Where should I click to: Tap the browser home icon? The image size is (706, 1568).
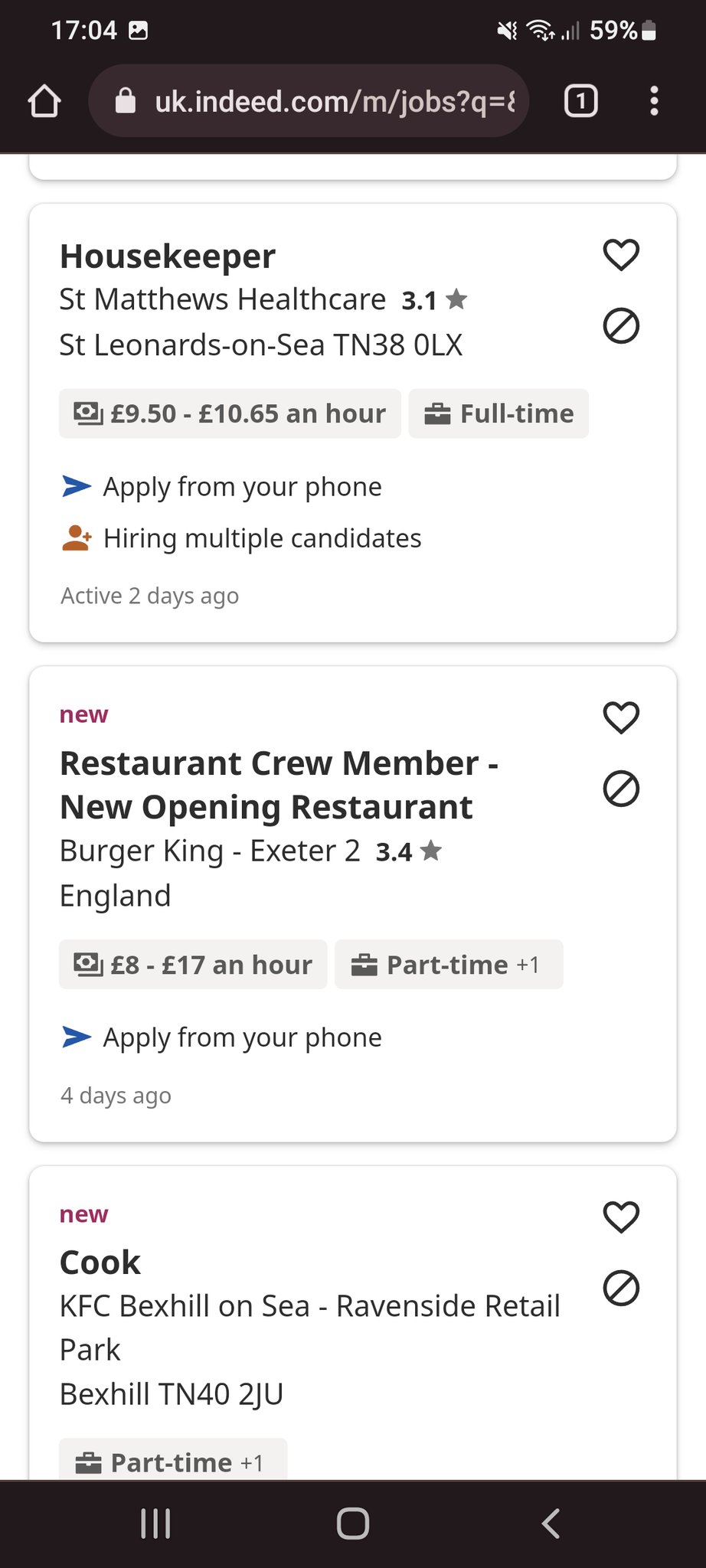[x=44, y=101]
